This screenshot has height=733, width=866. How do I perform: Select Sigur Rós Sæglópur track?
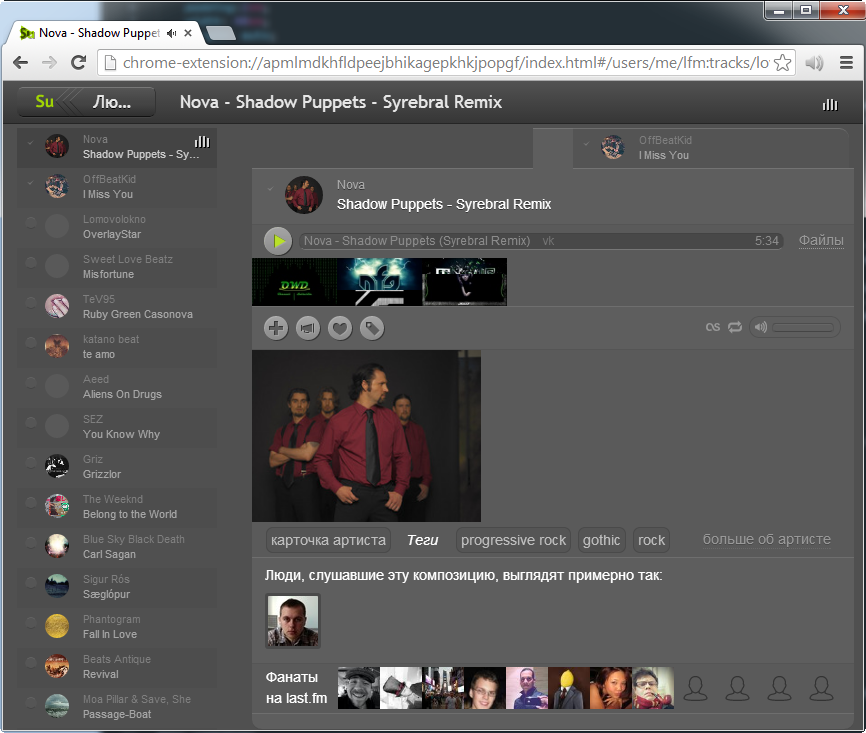coord(117,587)
